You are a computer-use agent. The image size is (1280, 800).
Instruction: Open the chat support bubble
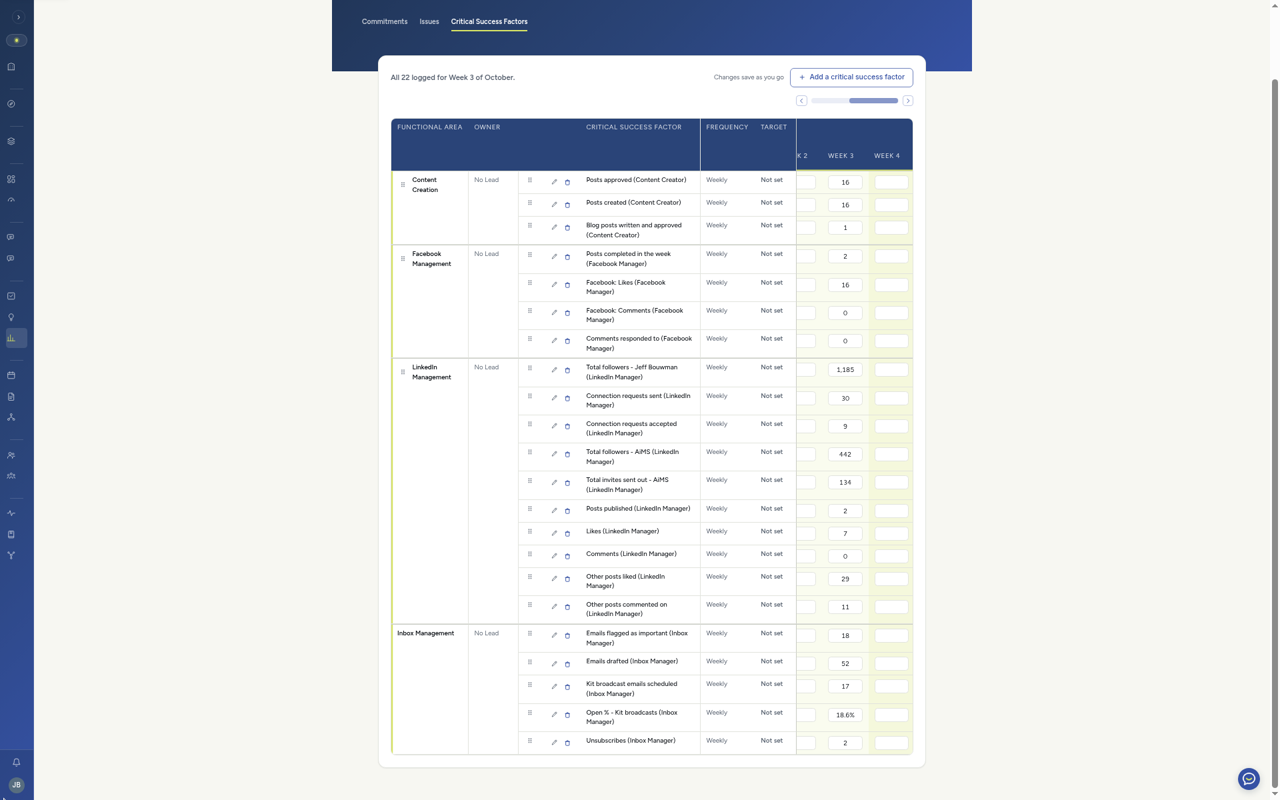pos(1249,779)
